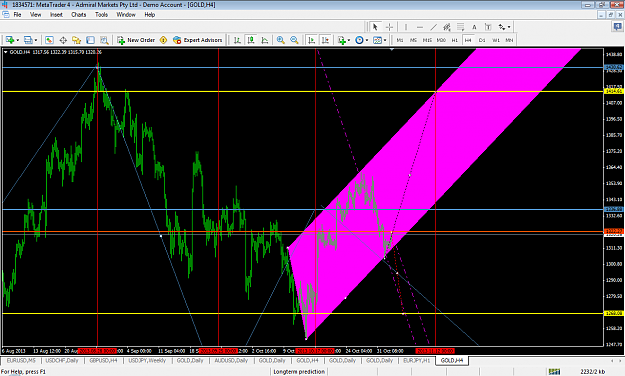Switch chart to candlesticks type
The width and height of the screenshot is (625, 376).
click(251, 40)
